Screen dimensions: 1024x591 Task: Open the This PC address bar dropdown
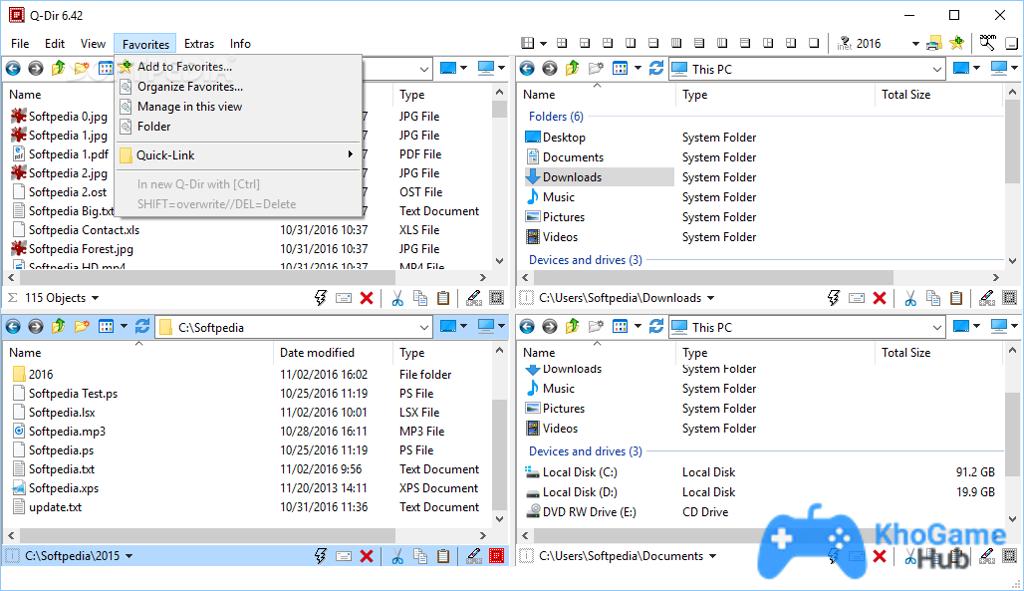pos(937,69)
